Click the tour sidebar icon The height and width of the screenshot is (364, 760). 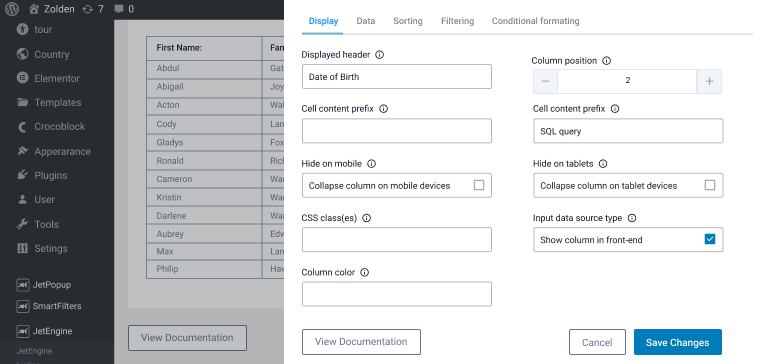[22, 29]
